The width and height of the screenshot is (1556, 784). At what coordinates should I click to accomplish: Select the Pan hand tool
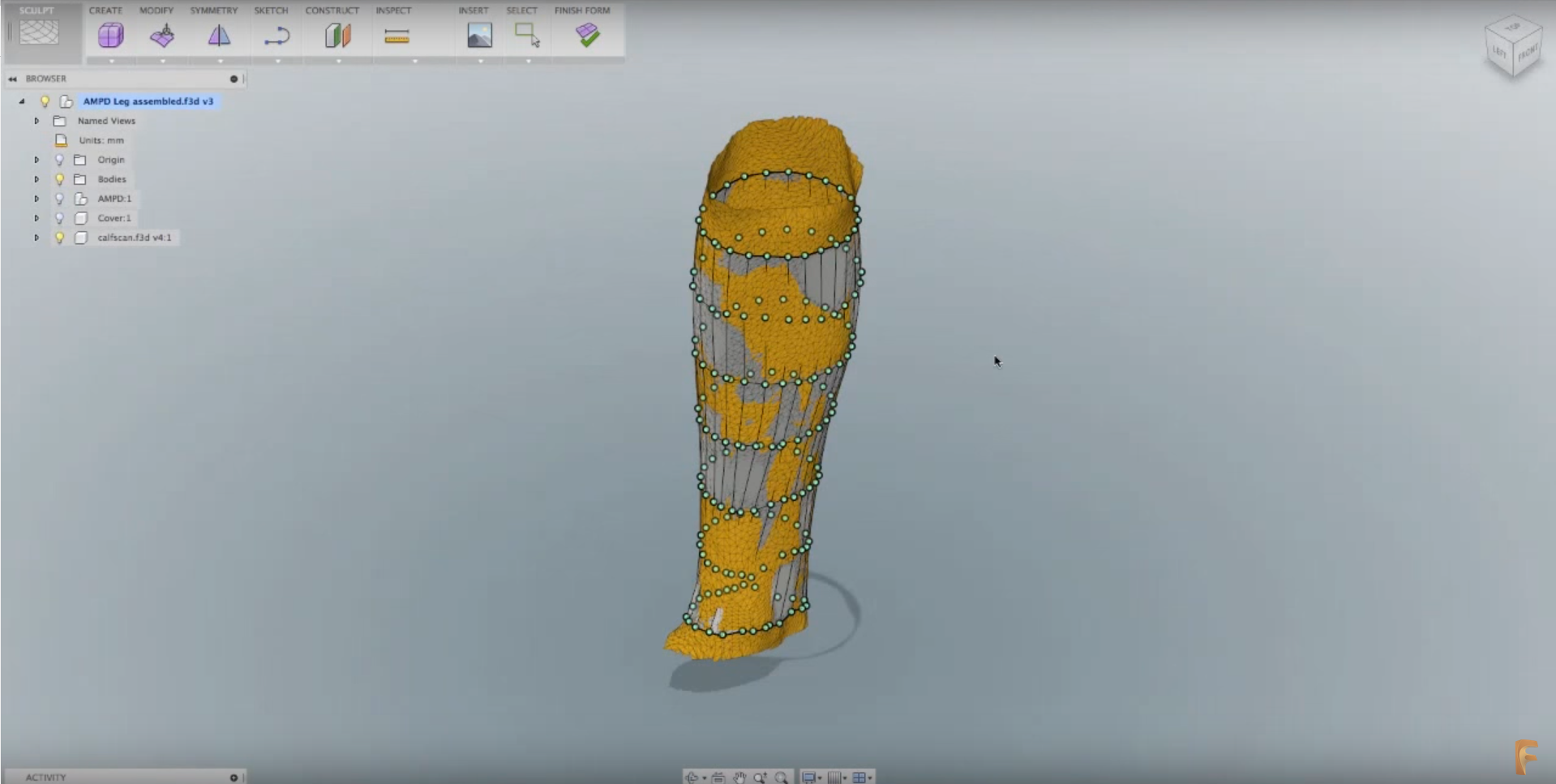click(x=739, y=777)
